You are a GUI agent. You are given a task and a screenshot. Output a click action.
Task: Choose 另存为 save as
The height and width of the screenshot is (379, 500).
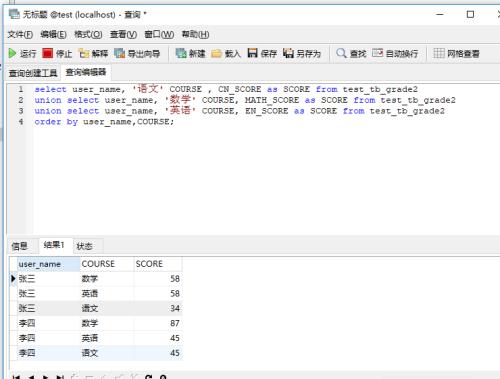point(302,53)
